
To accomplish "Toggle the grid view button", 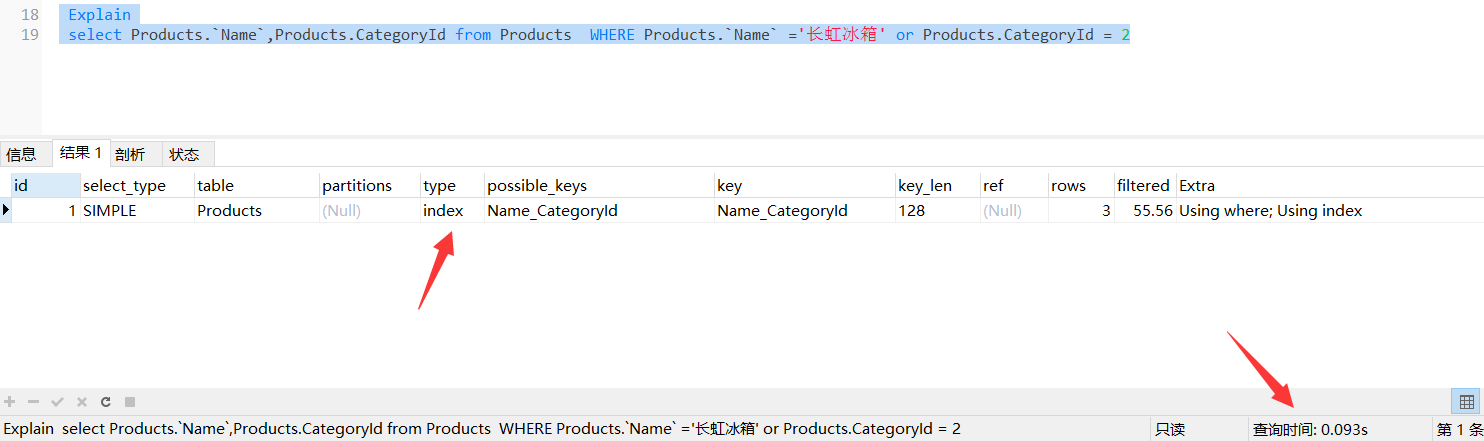I will [x=1466, y=402].
